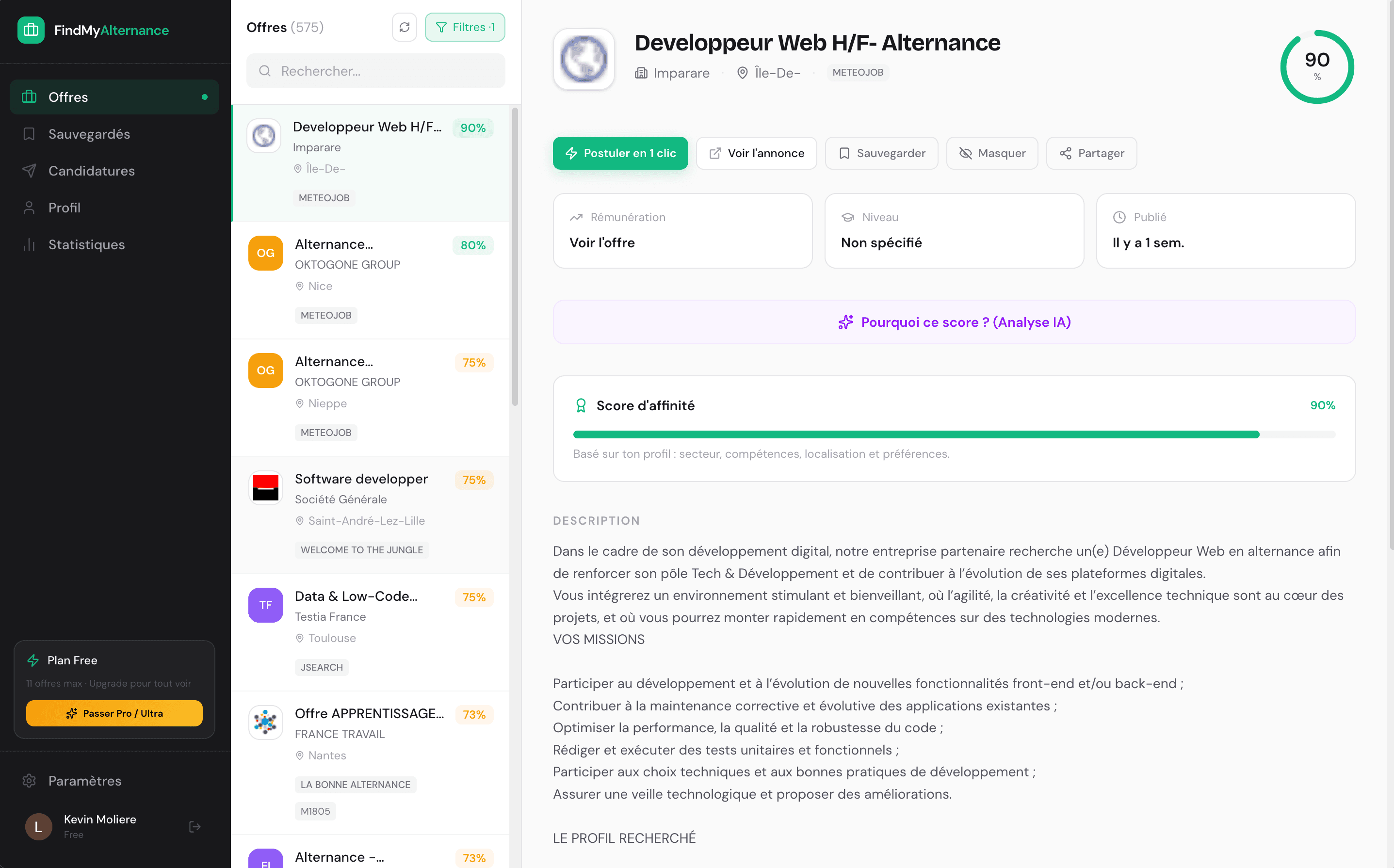Image resolution: width=1394 pixels, height=868 pixels.
Task: Click the Rémunération trend arrow icon
Action: [576, 217]
